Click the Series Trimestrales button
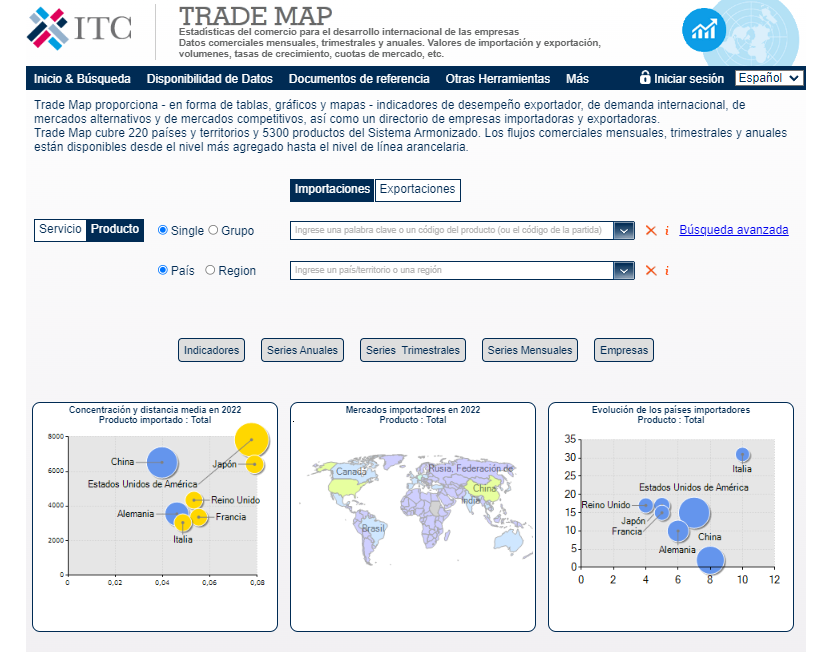 [413, 350]
